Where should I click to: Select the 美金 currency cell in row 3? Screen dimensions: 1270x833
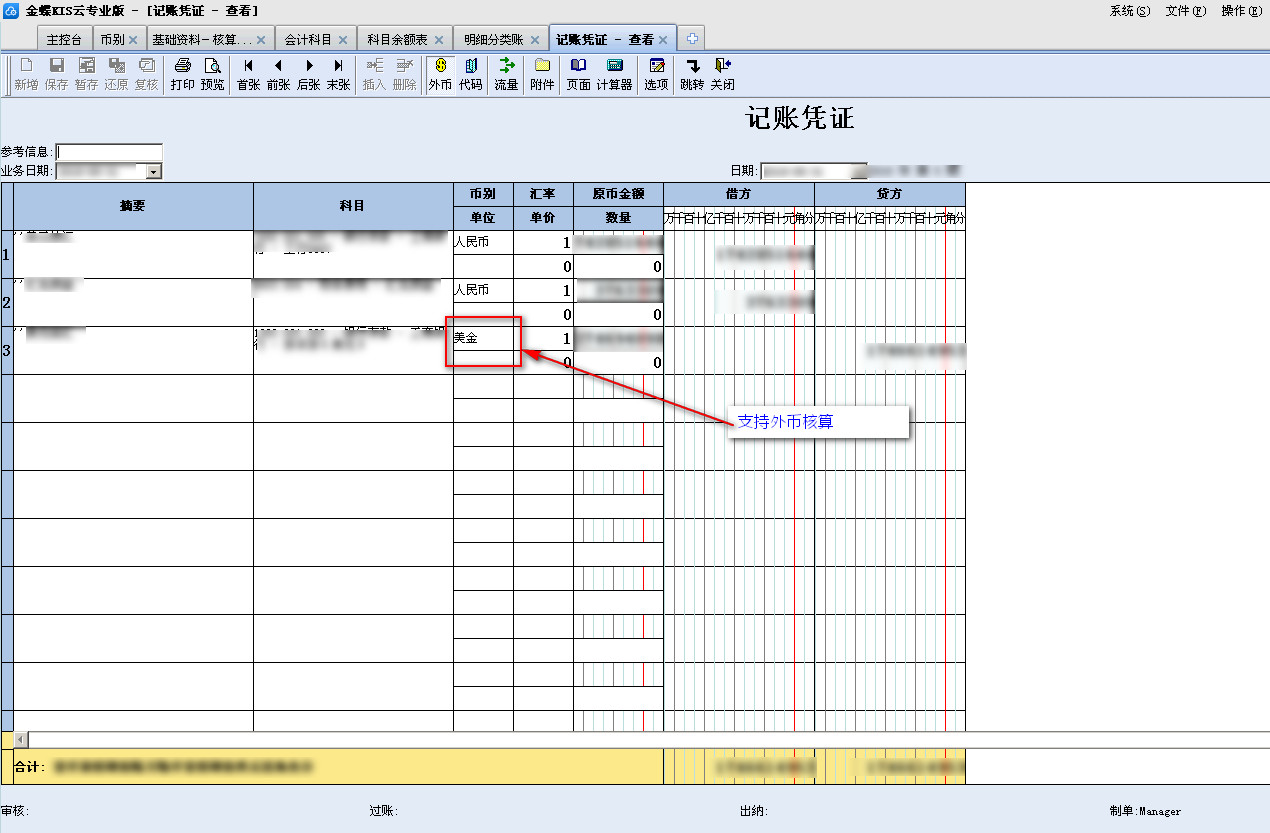[x=483, y=339]
